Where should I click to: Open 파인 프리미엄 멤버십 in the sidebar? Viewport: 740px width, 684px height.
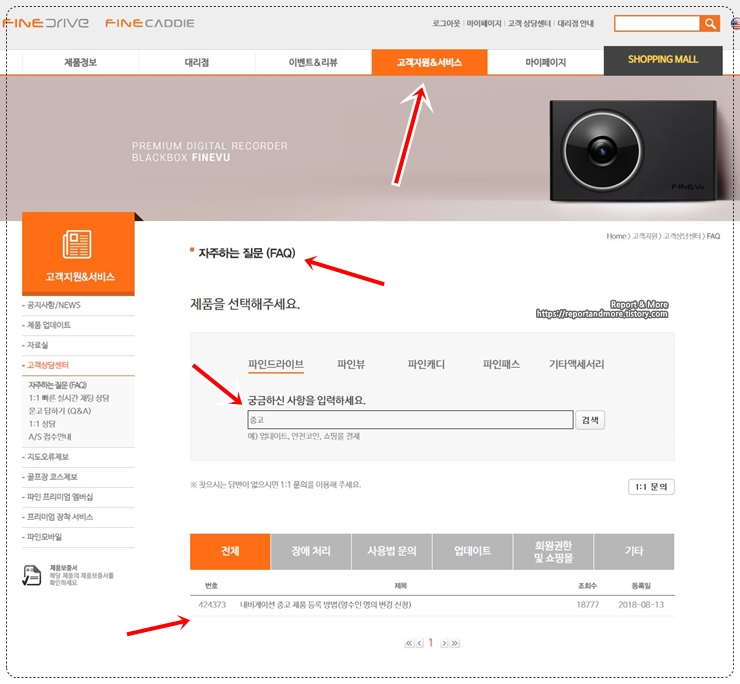(x=60, y=497)
